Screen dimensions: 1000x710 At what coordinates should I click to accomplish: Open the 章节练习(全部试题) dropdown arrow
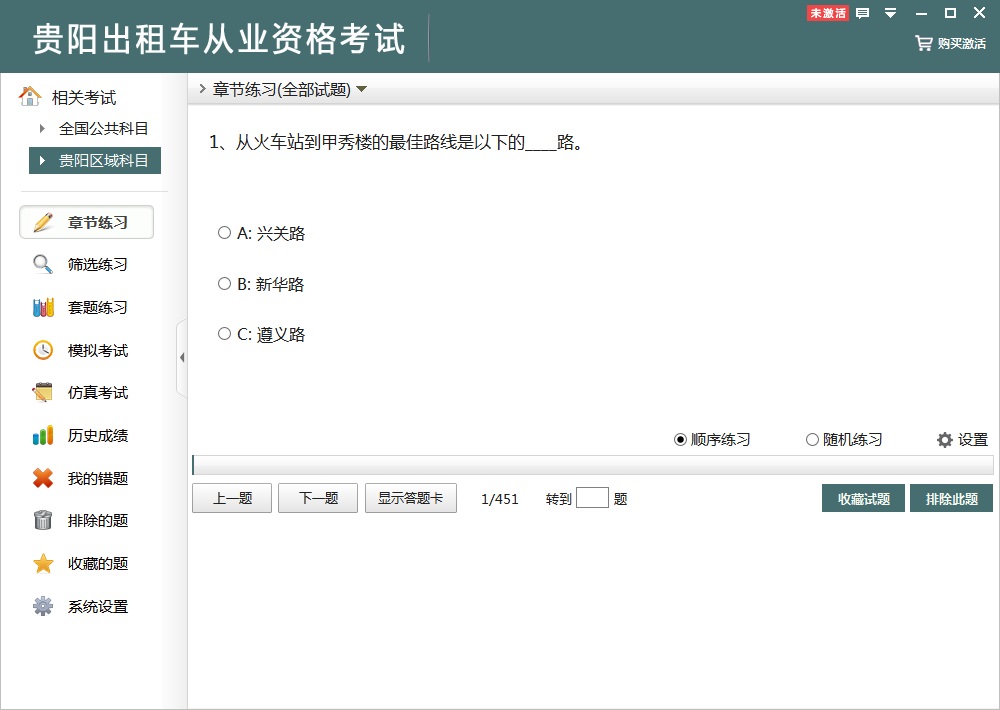point(362,89)
